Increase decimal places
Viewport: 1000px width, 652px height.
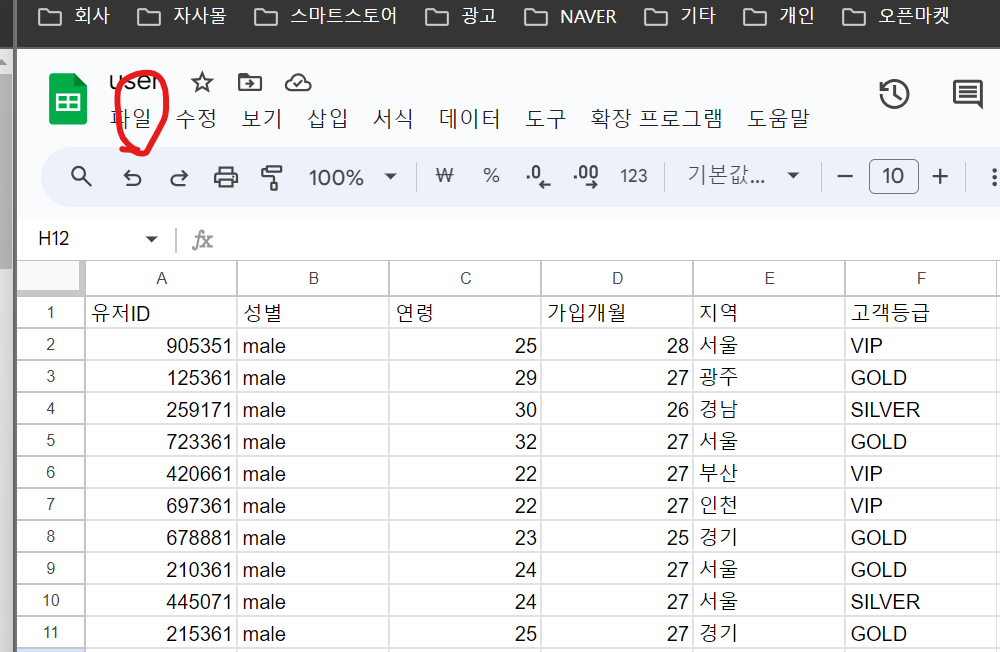585,176
